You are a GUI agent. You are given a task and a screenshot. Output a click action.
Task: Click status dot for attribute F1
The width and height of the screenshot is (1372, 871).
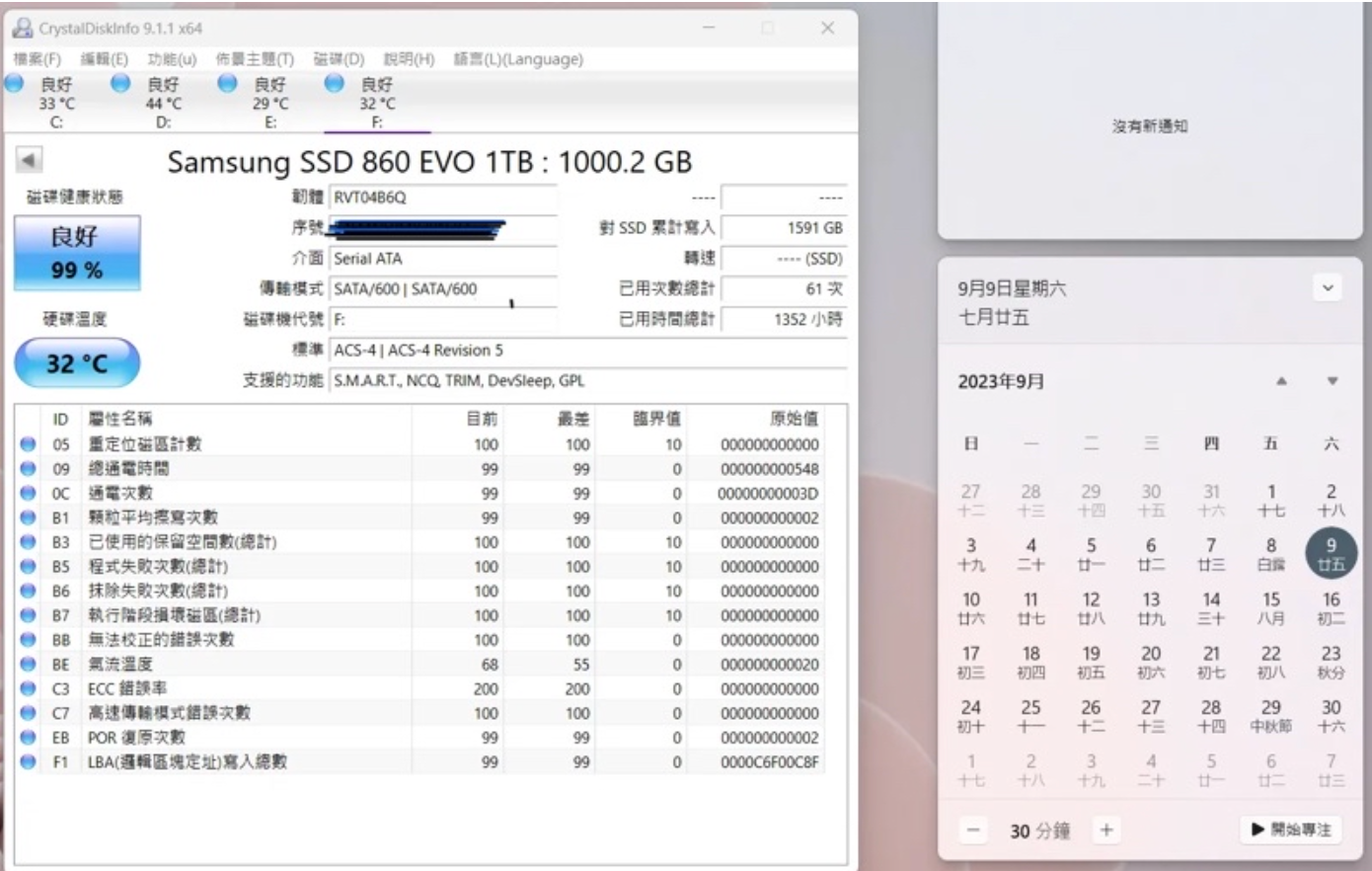click(x=28, y=761)
